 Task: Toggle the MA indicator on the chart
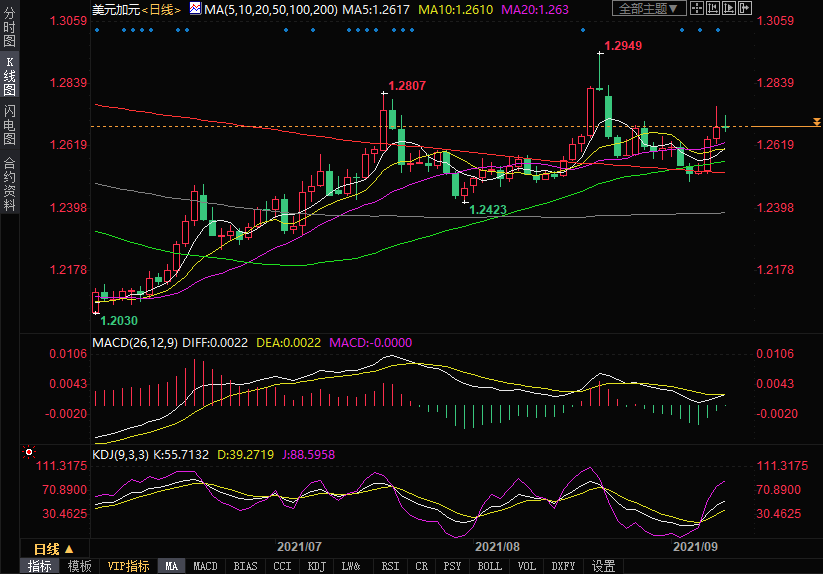point(172,566)
